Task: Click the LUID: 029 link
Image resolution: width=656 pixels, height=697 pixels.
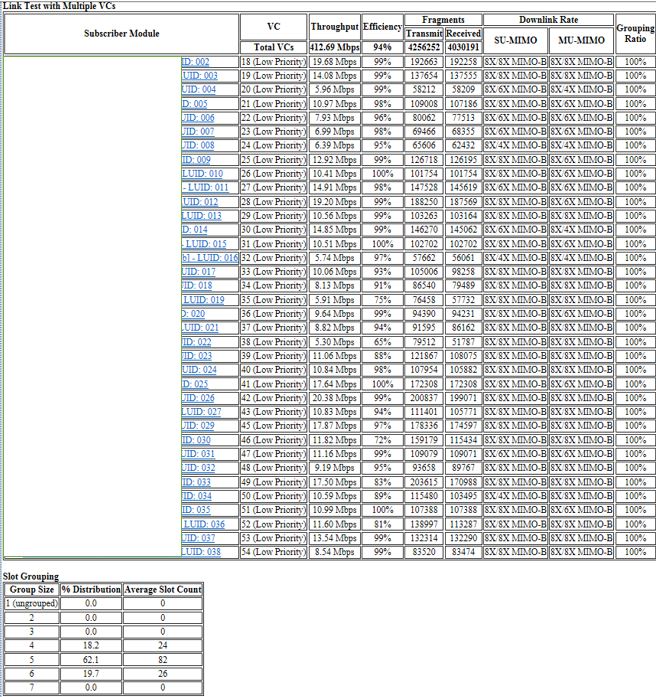Action: [197, 425]
